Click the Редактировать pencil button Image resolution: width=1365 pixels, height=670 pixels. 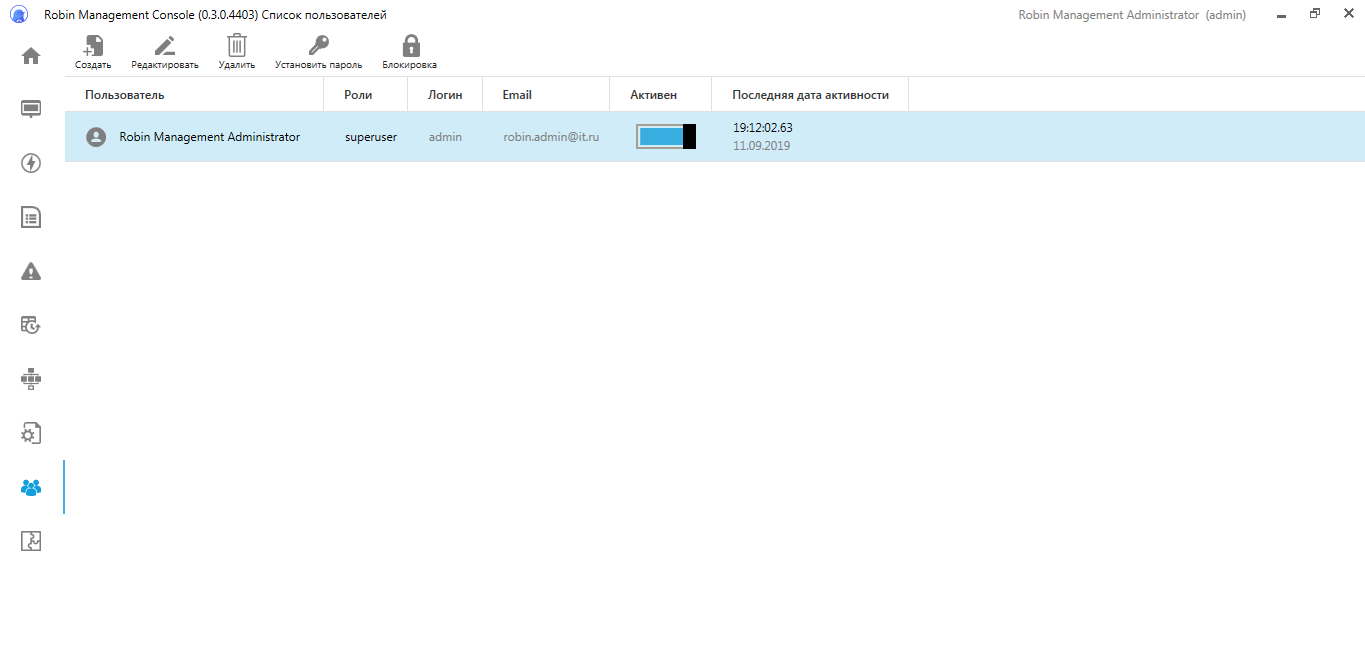165,52
